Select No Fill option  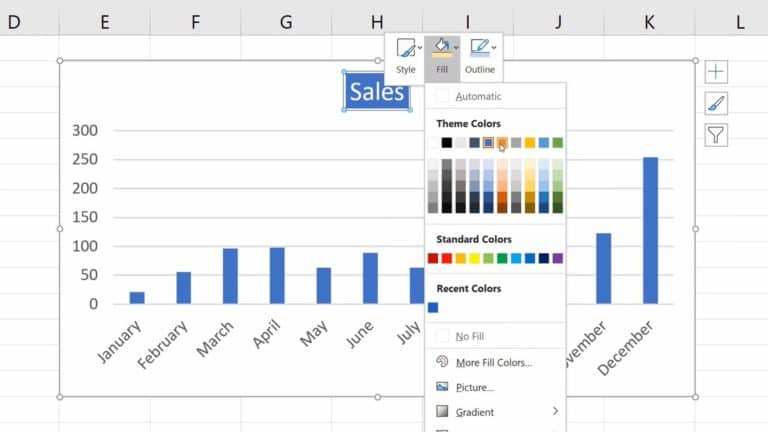pos(495,336)
